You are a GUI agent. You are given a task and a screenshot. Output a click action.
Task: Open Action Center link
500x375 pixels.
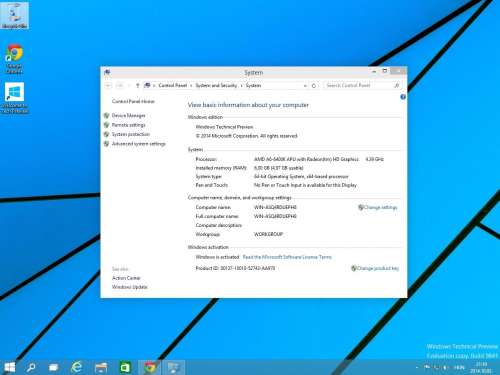pos(126,278)
